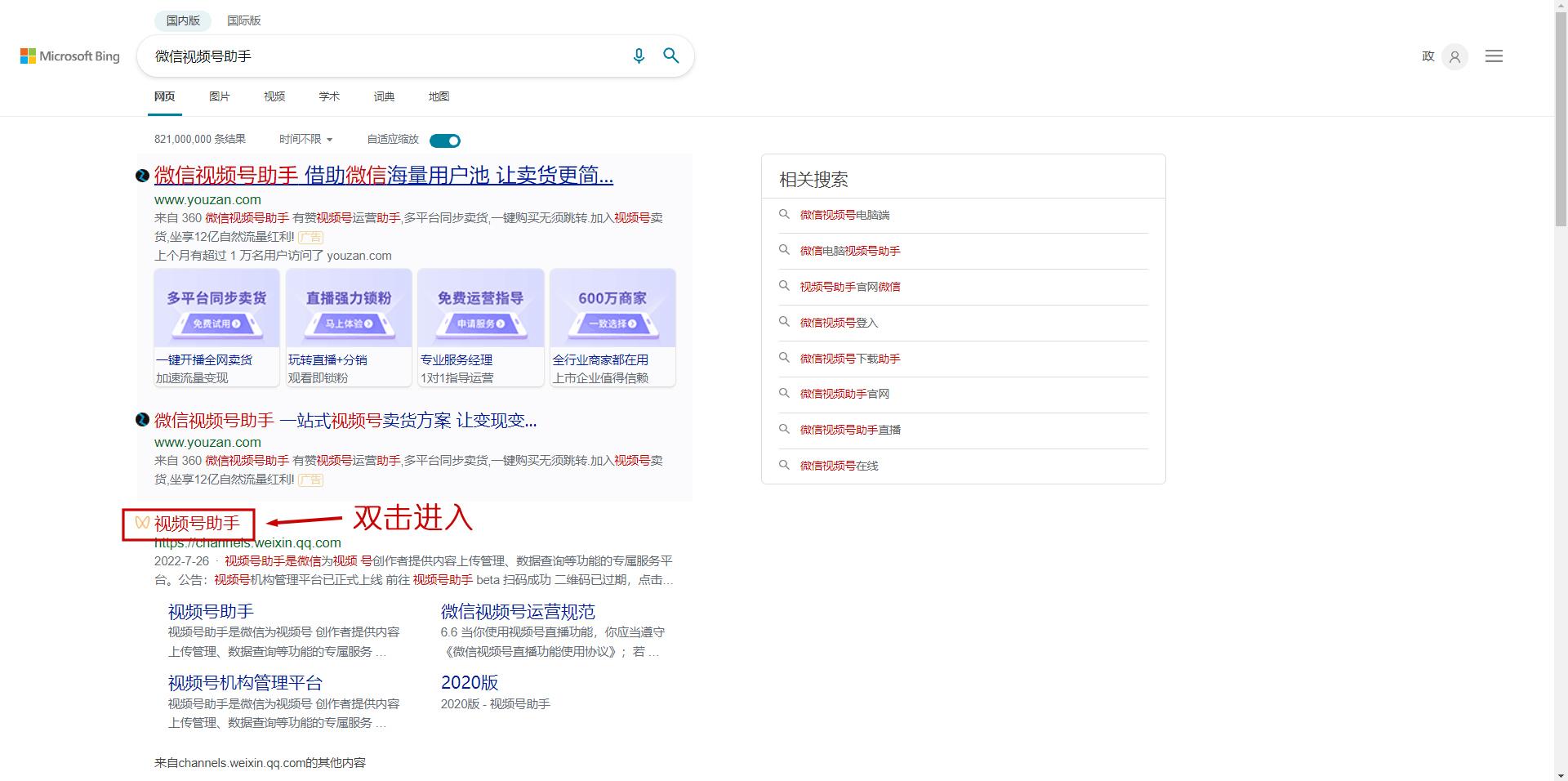Click the scrollbar down arrow

click(1561, 774)
